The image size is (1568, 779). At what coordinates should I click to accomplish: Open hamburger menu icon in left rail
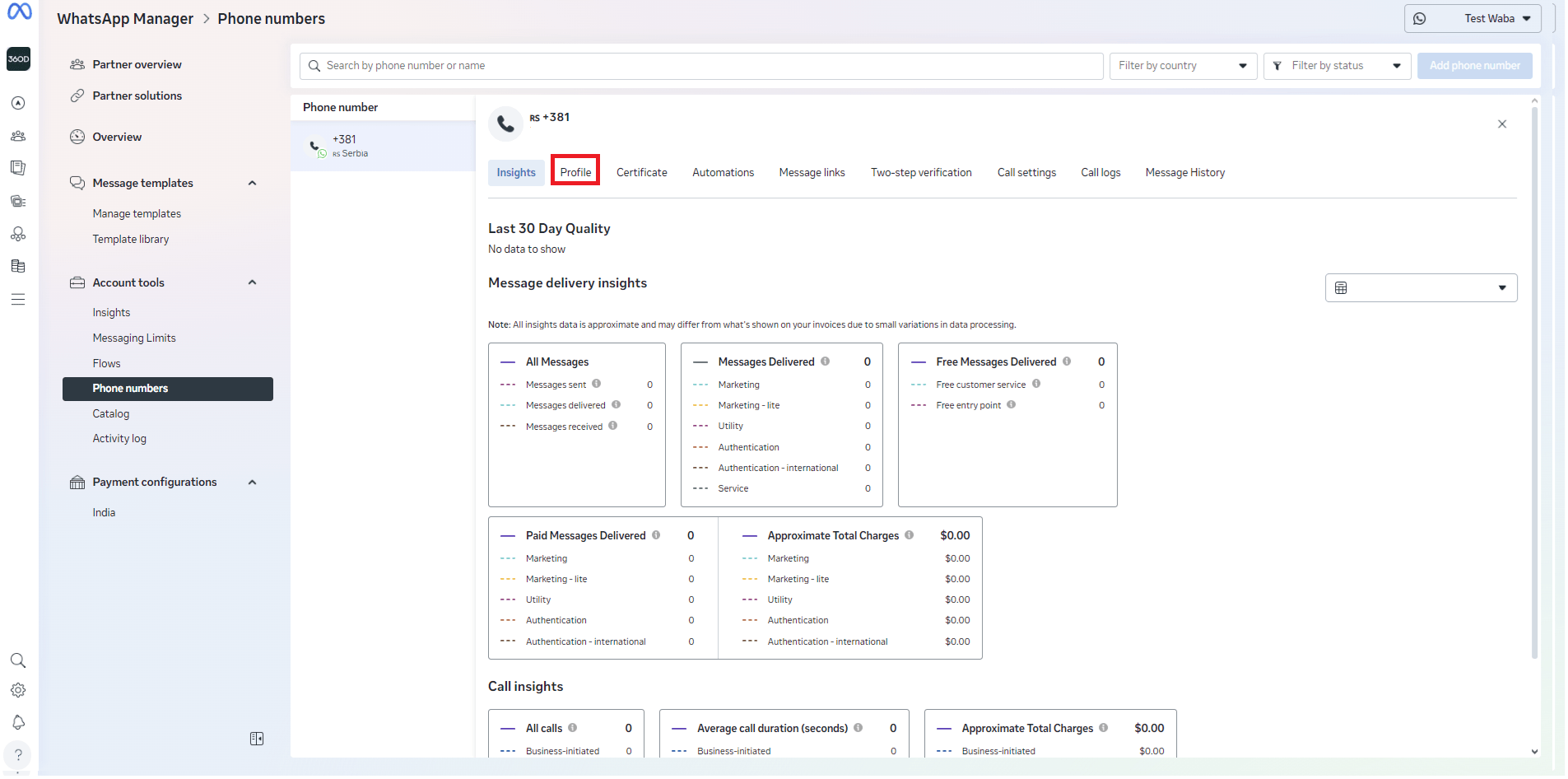tap(18, 300)
